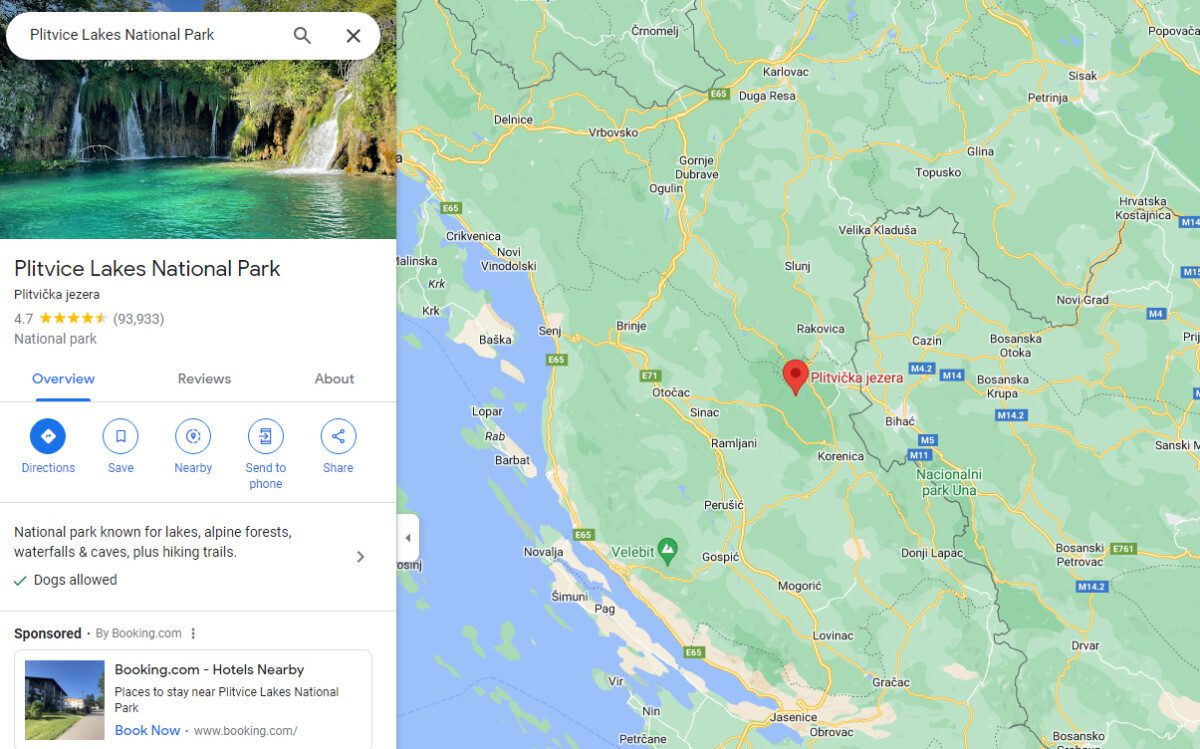Open Directions to Plitvice Lakes
The image size is (1200, 749).
tap(48, 436)
